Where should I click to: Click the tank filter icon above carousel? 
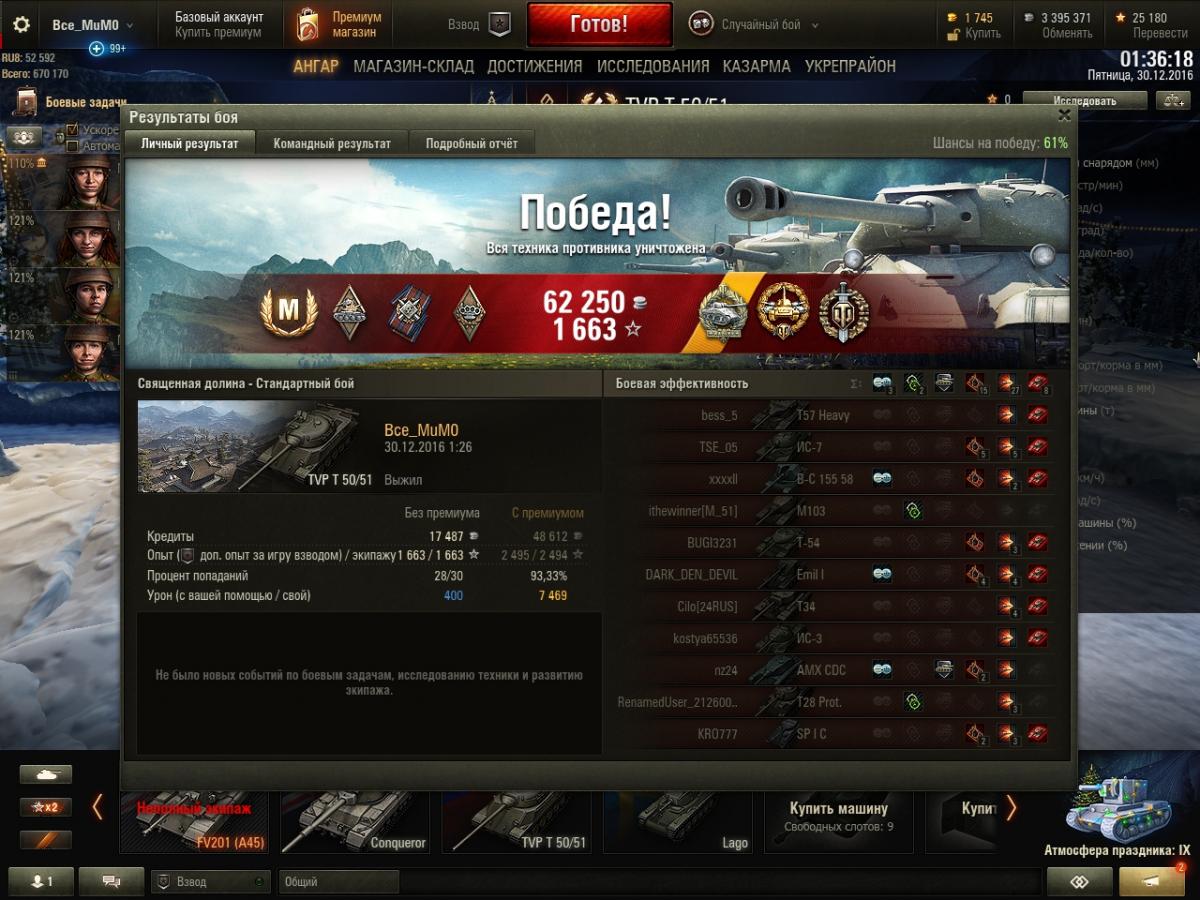click(46, 774)
